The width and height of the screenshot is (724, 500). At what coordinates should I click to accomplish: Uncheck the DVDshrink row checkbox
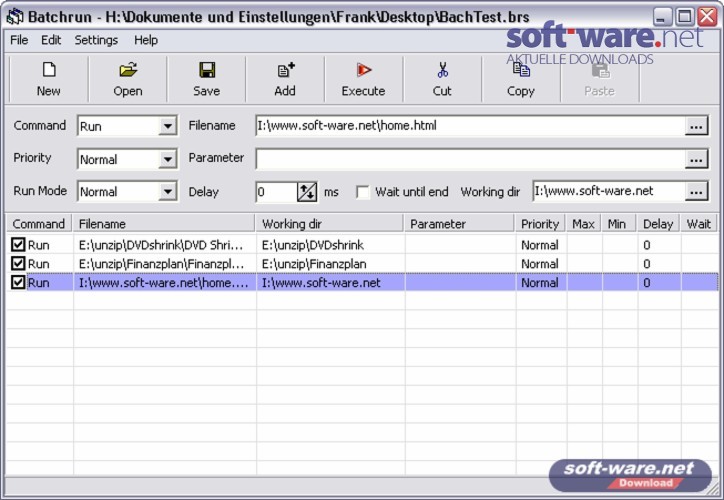18,245
